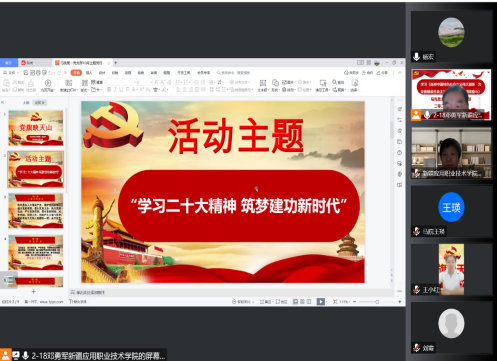
Task: Apply Italic with the toolbar icon
Action: [115, 90]
